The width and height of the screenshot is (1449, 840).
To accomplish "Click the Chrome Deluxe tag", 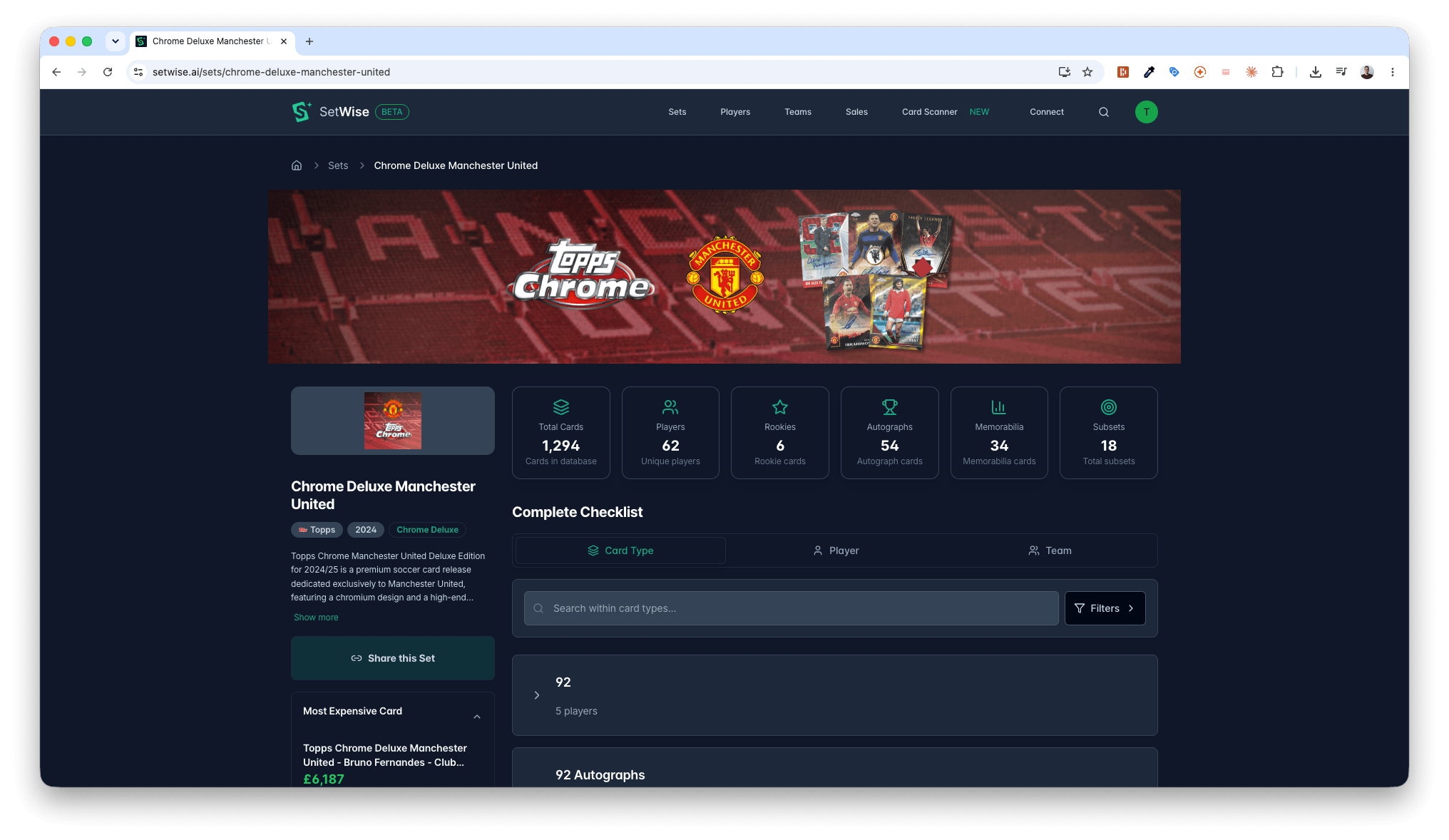I will click(427, 530).
